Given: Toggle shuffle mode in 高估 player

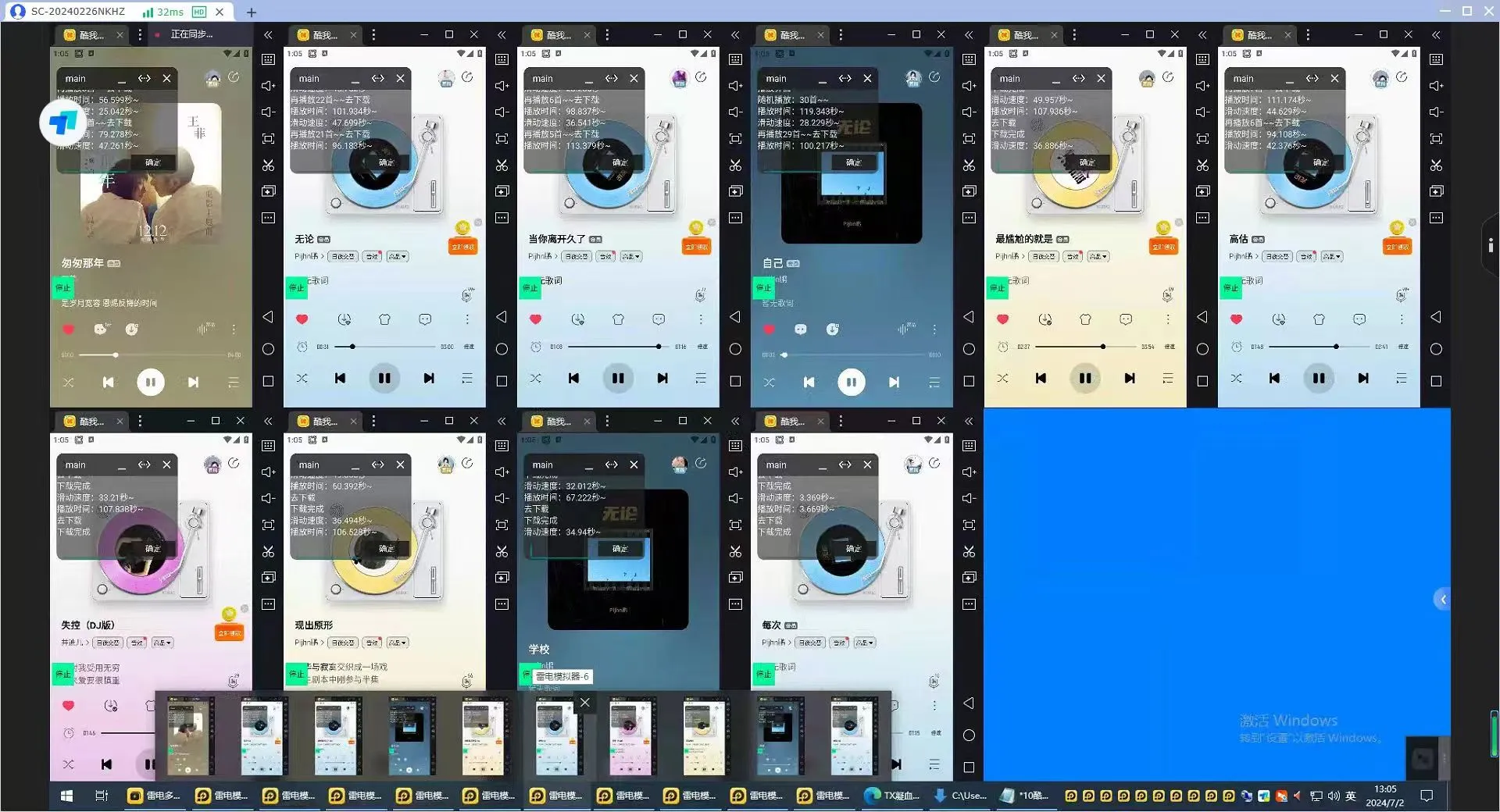Looking at the screenshot, I should coord(1236,379).
